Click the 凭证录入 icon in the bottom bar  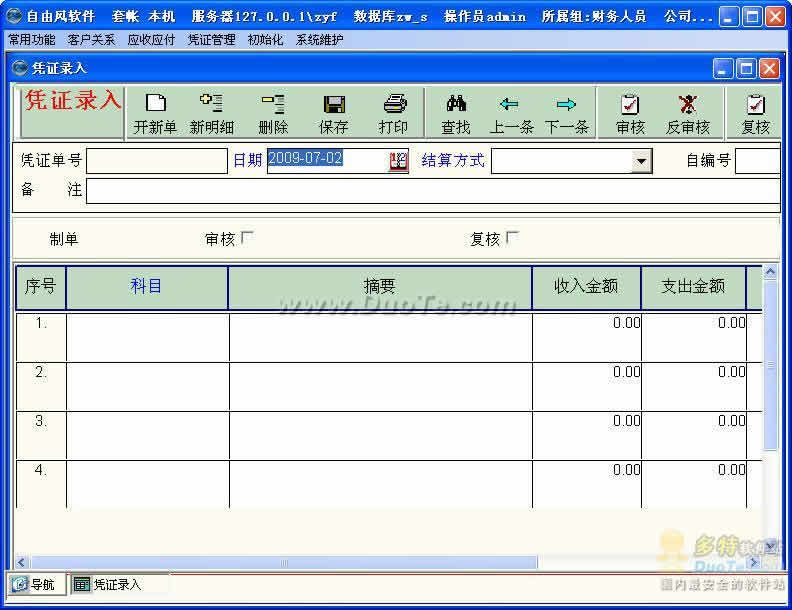coord(81,584)
